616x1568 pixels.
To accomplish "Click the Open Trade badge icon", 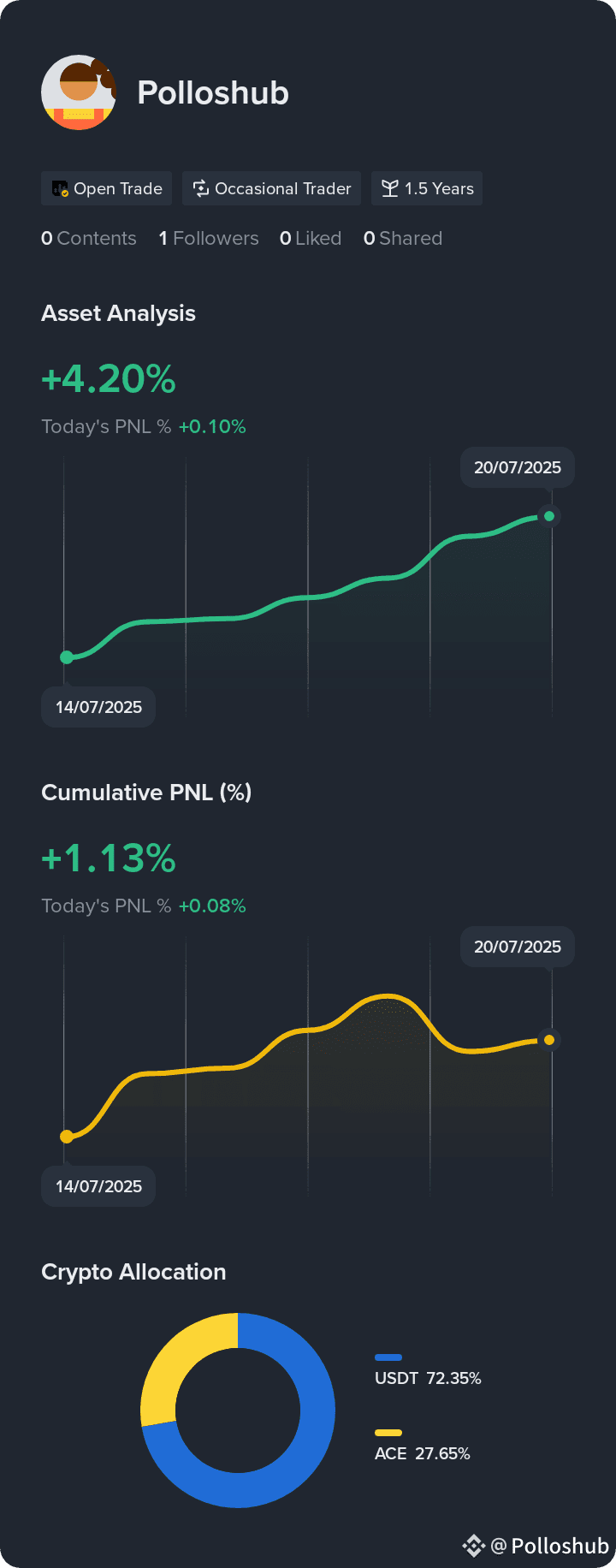I will (x=60, y=188).
